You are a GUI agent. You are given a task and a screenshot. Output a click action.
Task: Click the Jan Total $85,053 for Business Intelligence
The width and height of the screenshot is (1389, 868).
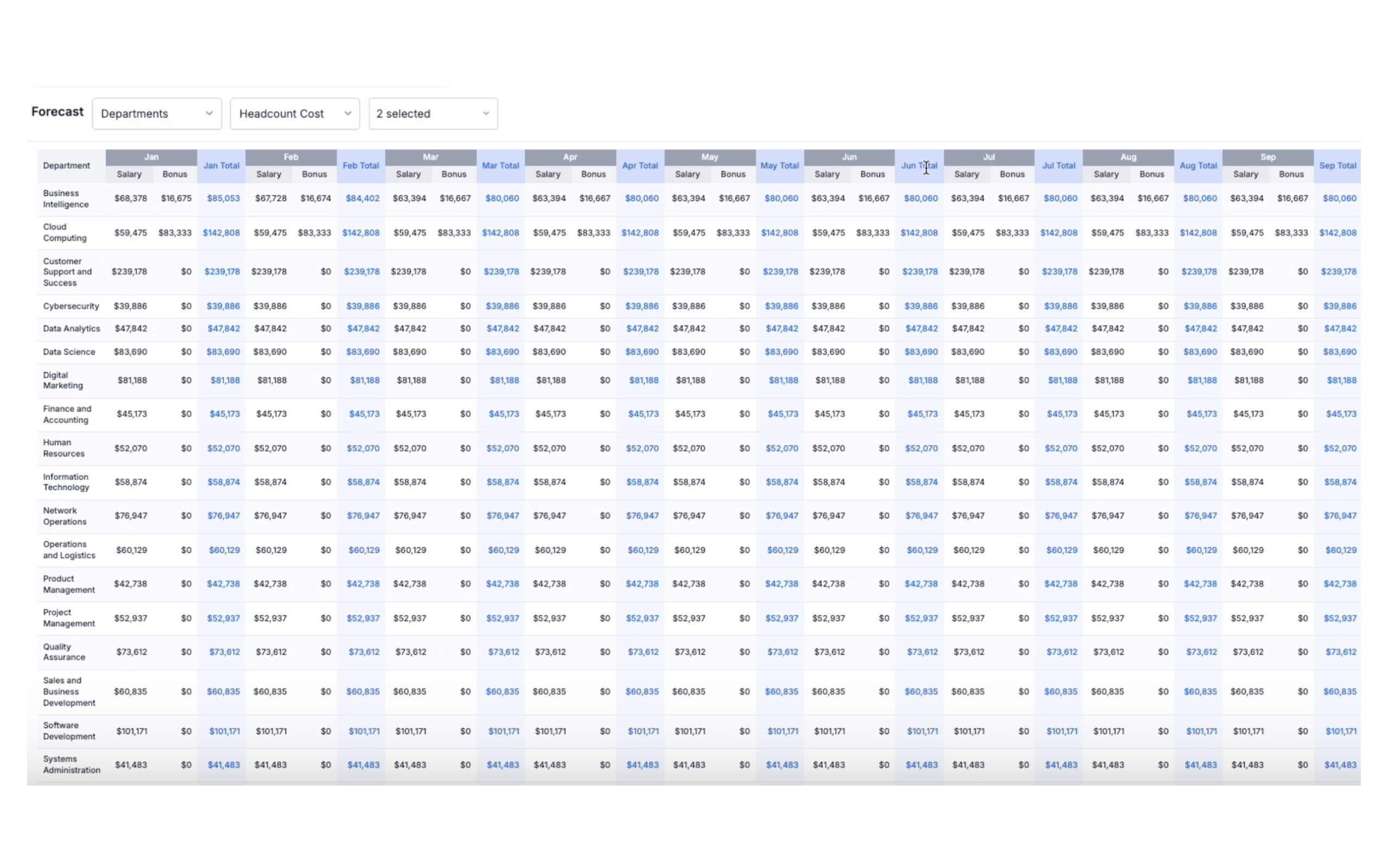click(224, 198)
